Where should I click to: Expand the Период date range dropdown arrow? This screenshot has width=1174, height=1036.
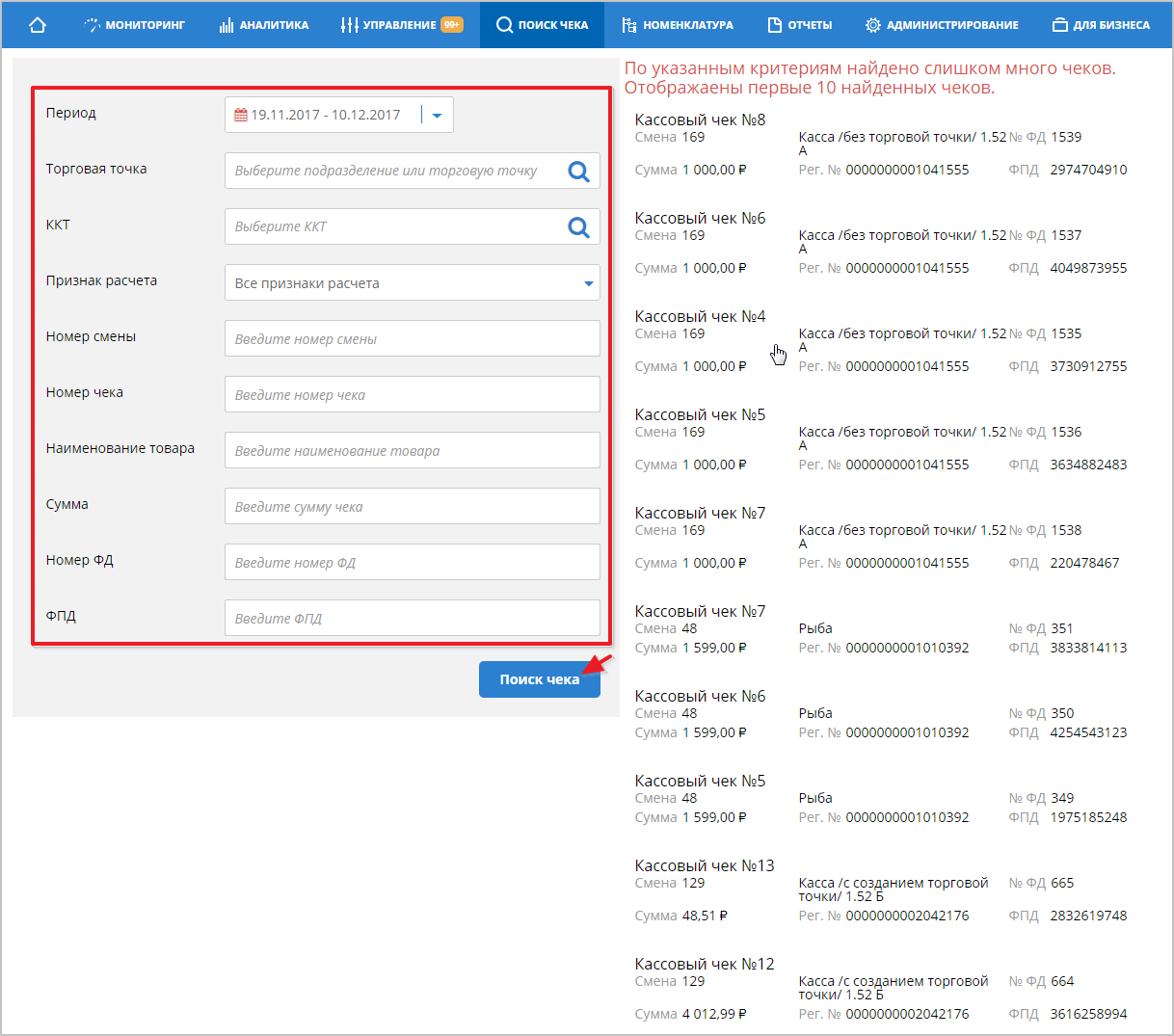click(x=437, y=116)
